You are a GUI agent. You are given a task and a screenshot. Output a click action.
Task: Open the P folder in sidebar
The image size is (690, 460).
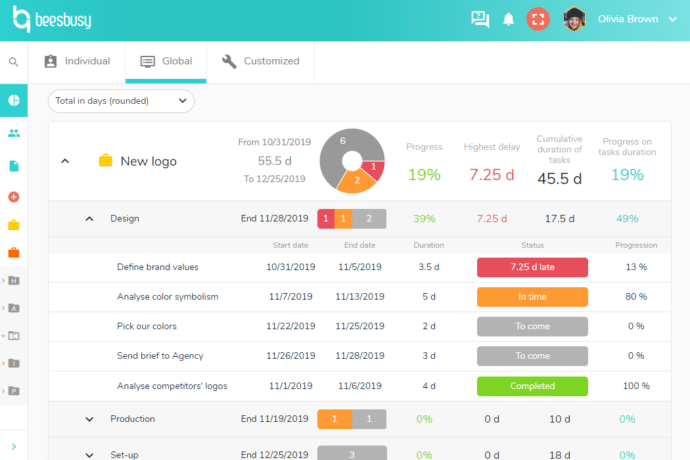[x=14, y=391]
